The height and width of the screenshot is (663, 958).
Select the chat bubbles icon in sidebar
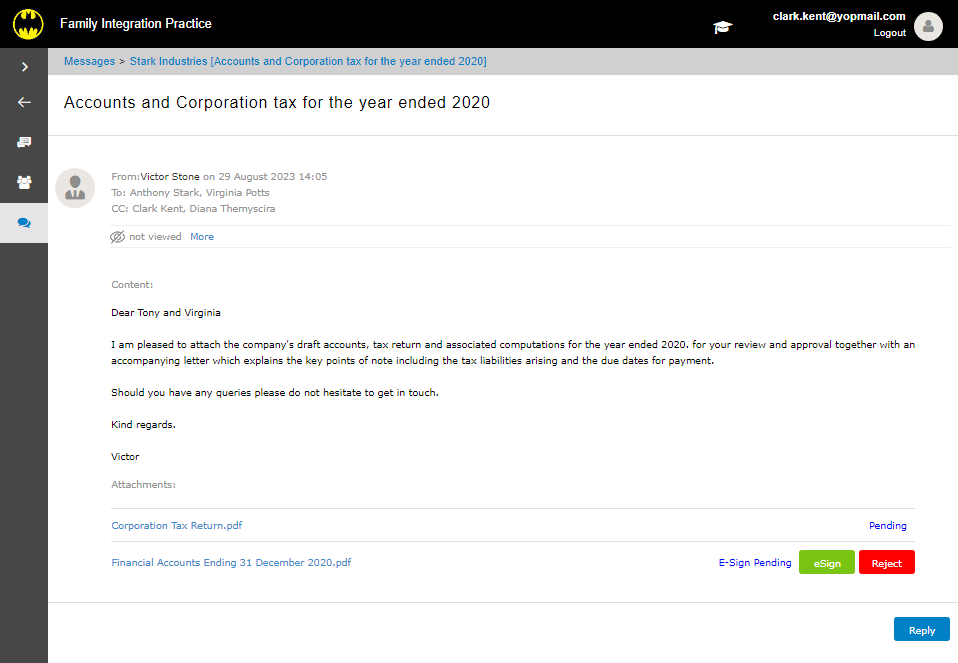24,223
